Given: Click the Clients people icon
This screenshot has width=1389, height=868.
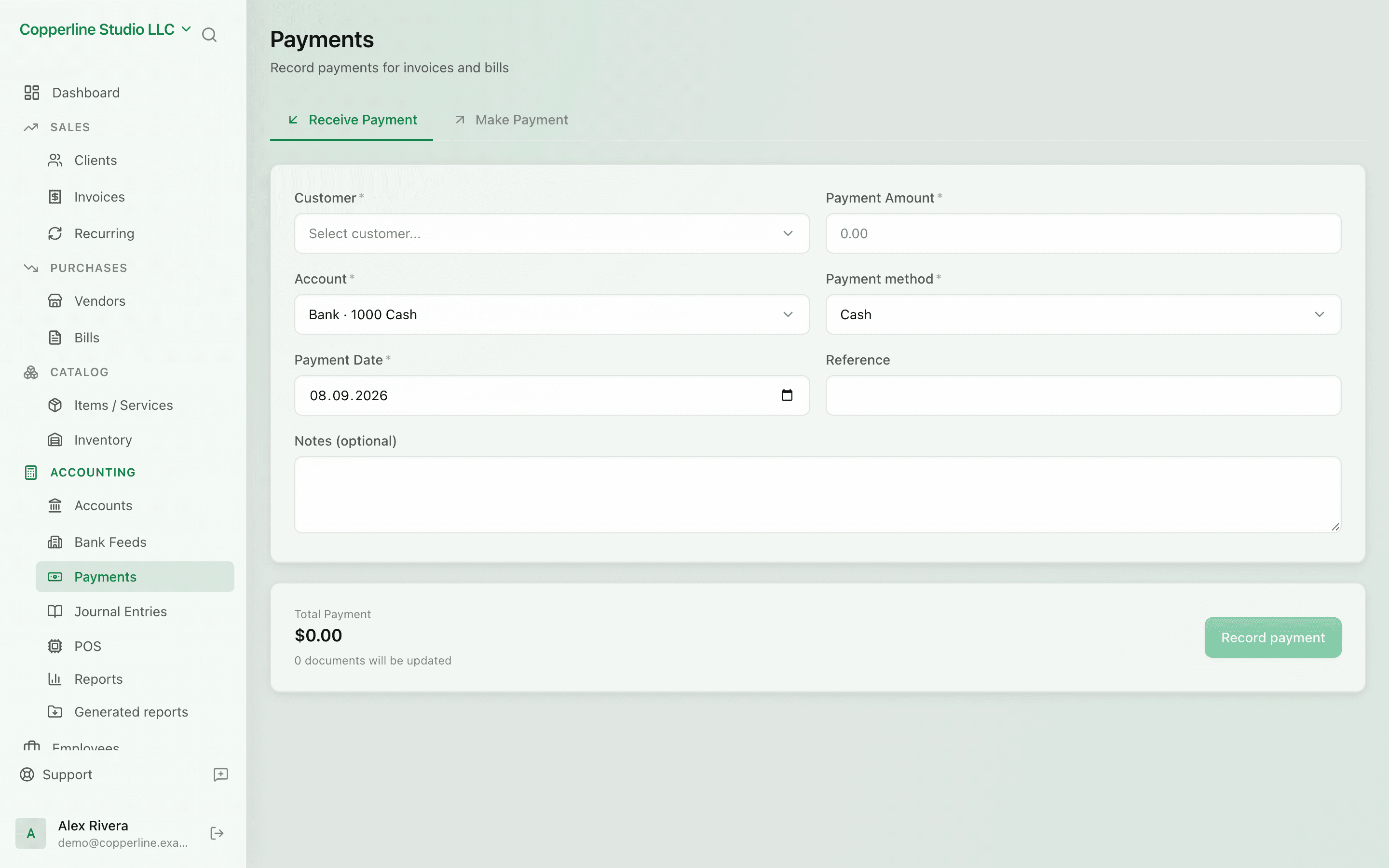Looking at the screenshot, I should (x=55, y=160).
